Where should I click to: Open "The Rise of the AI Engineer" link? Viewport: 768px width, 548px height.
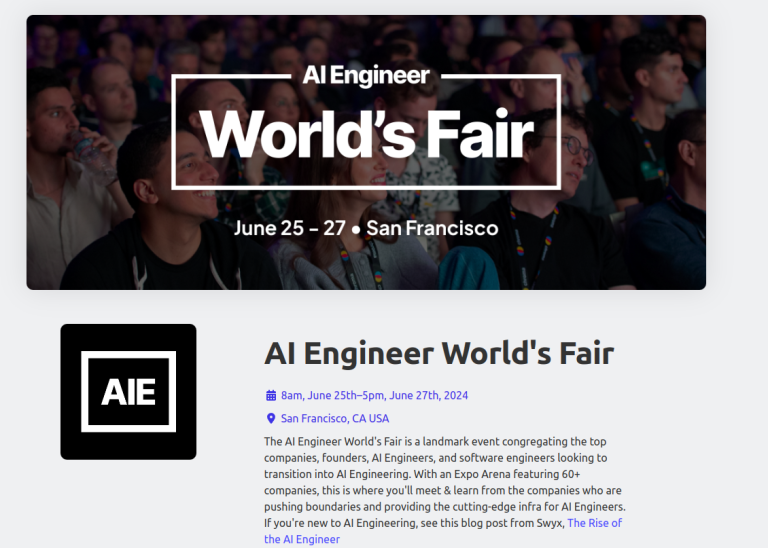click(594, 523)
